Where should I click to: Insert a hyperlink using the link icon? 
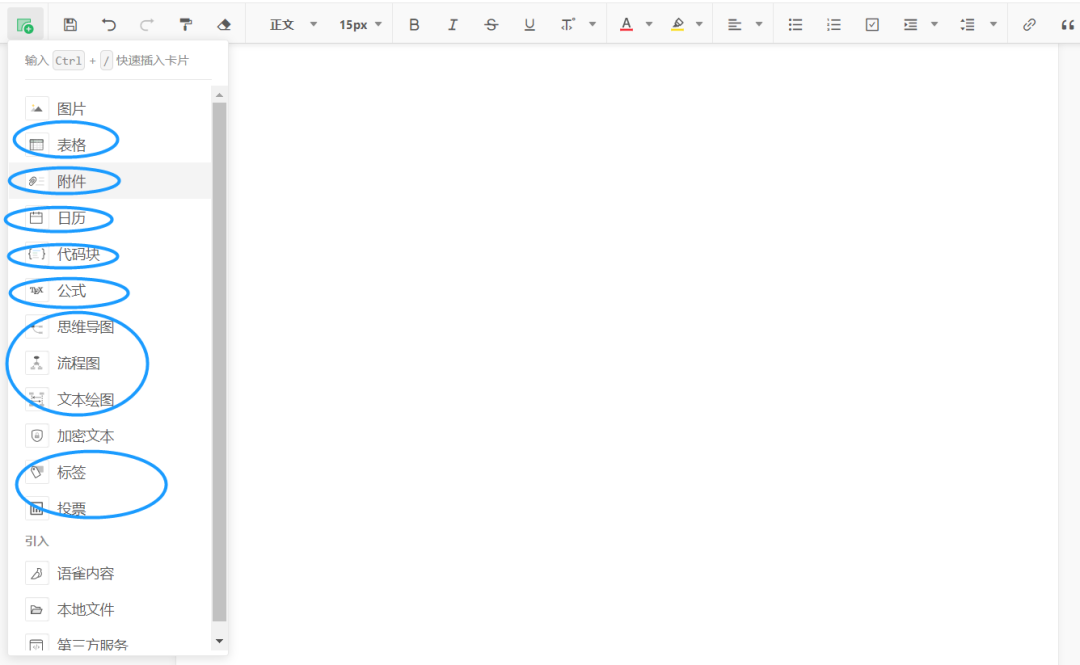tap(1029, 25)
